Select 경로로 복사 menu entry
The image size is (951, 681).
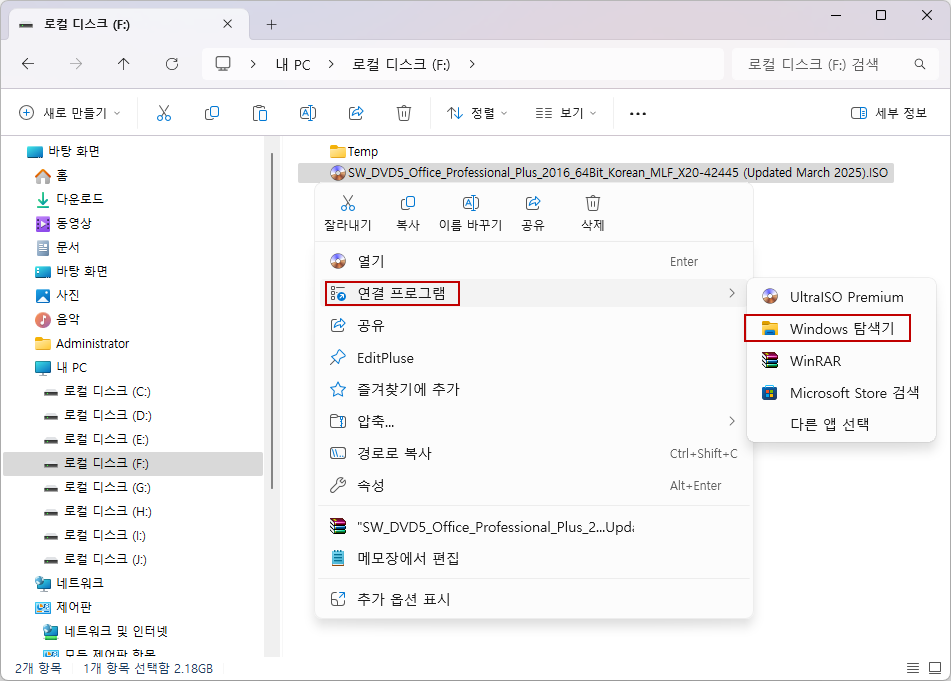coord(534,453)
